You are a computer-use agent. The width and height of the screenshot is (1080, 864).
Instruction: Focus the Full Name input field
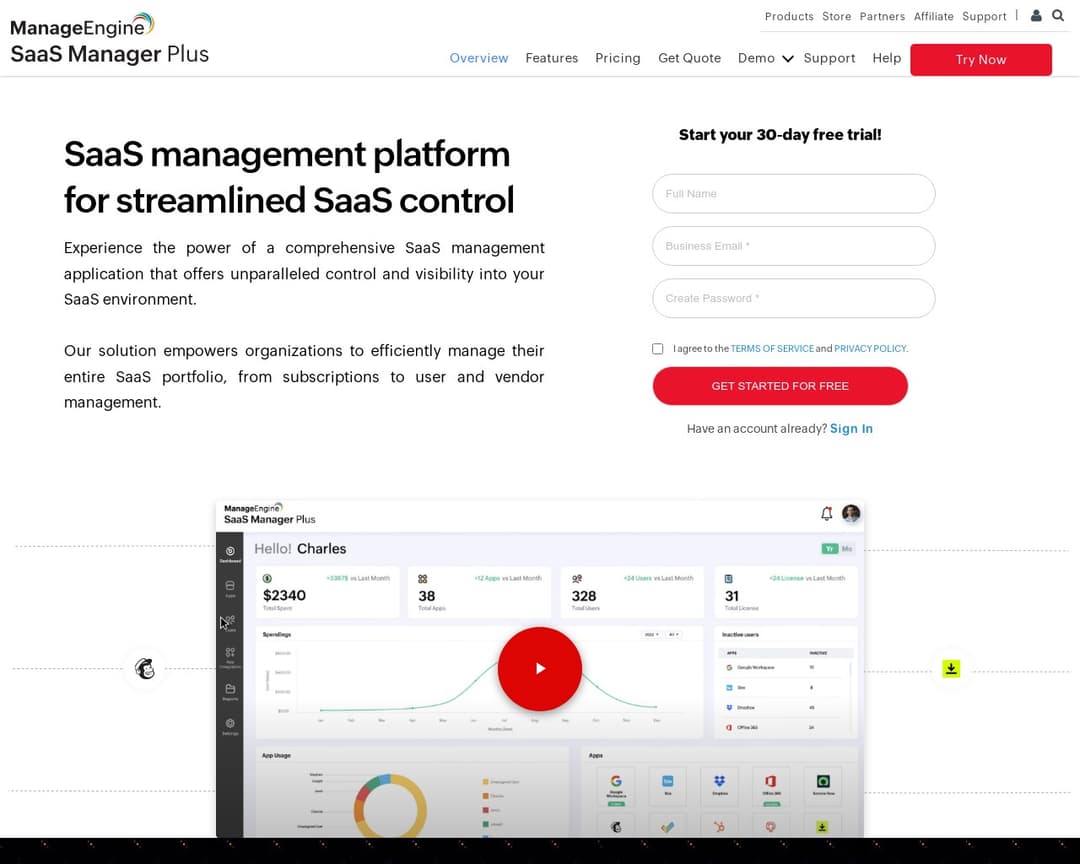793,194
